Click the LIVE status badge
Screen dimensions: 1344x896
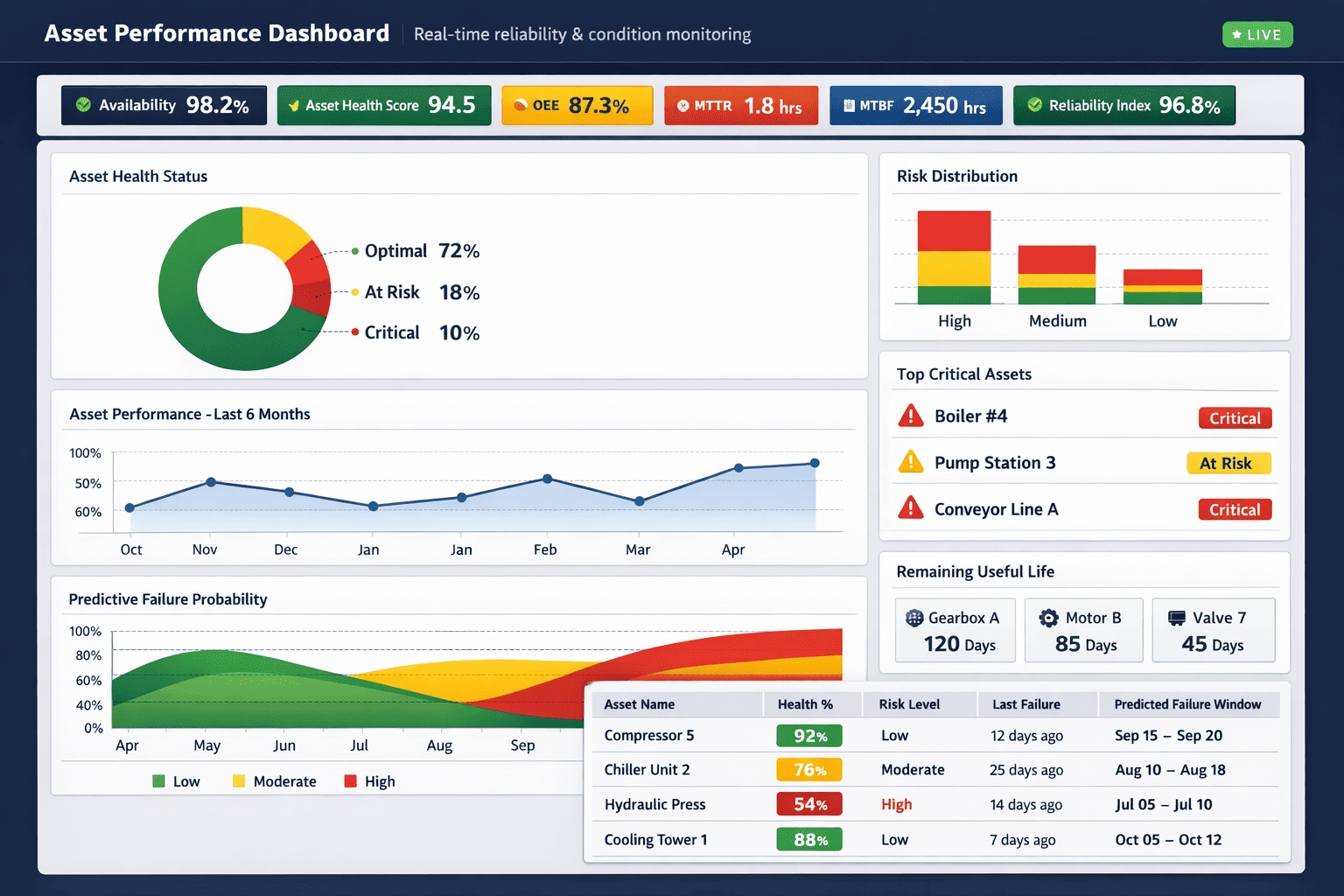click(x=1257, y=35)
